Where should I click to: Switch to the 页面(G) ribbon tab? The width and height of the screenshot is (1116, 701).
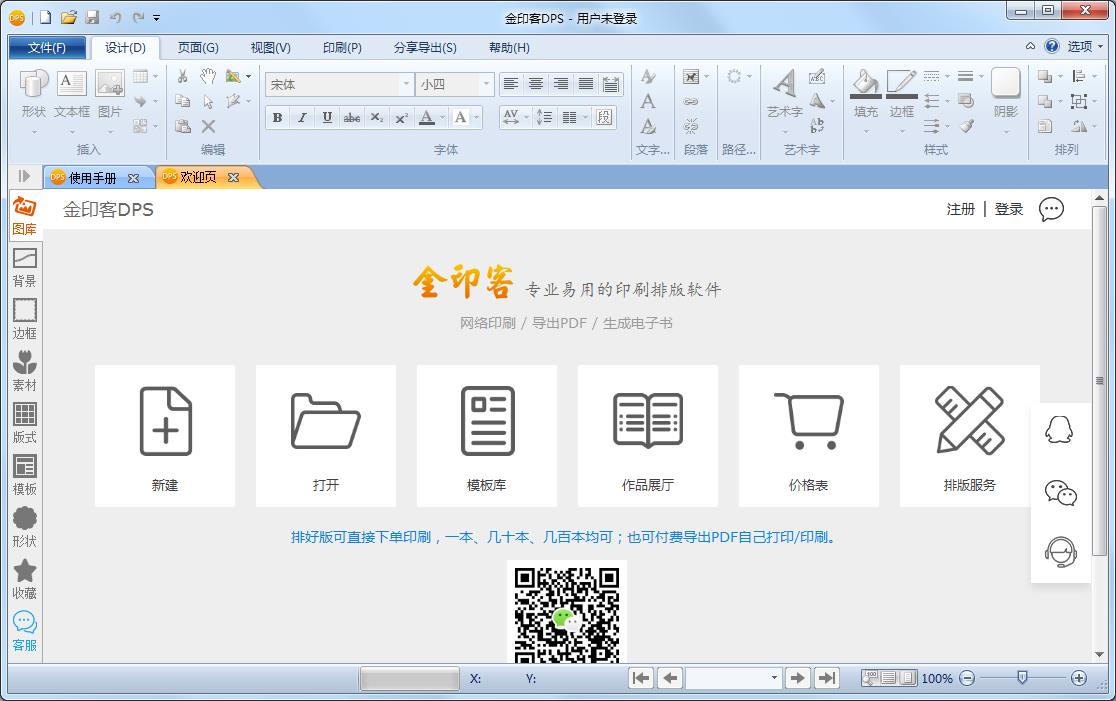tap(197, 47)
